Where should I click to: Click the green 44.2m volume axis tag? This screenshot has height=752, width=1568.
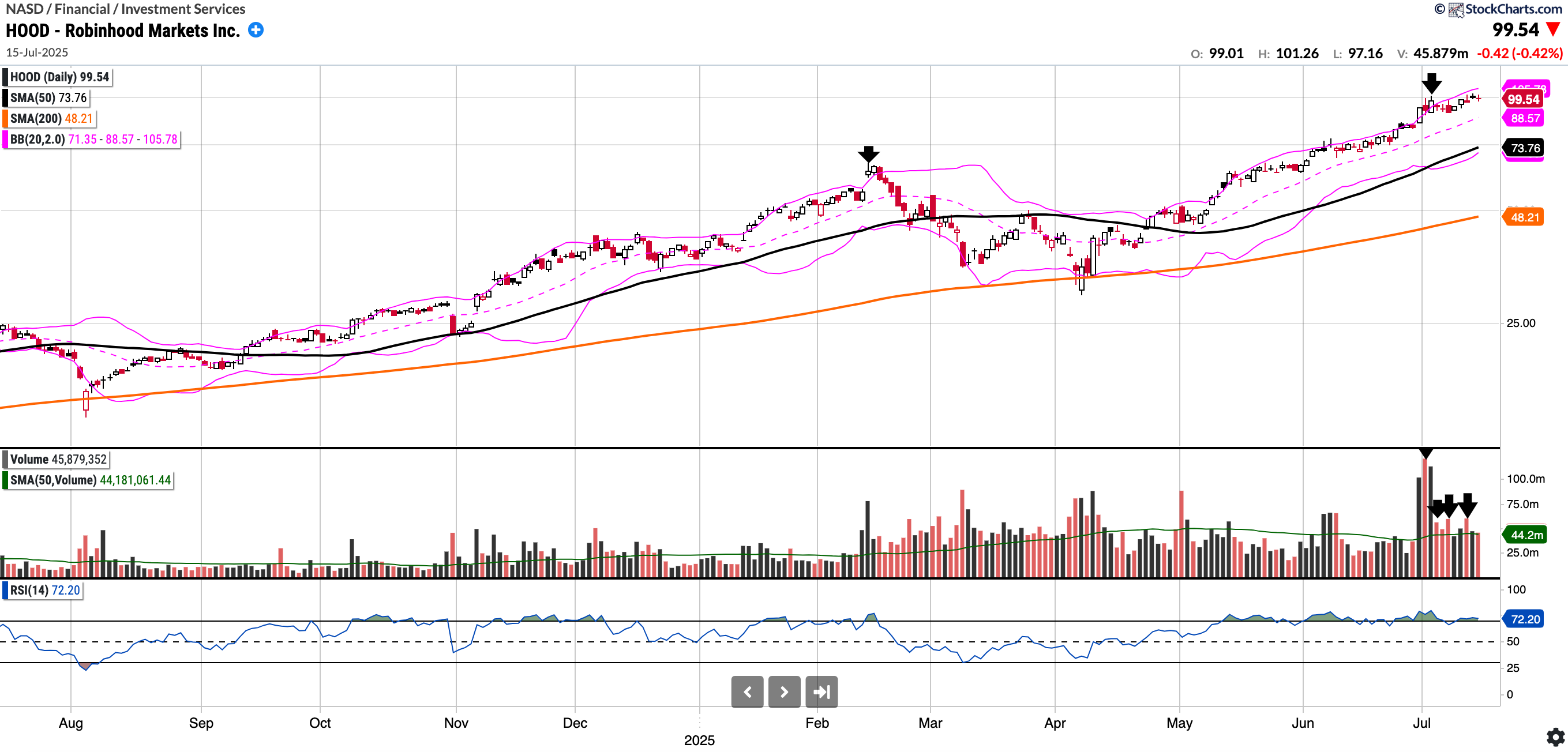(x=1526, y=535)
